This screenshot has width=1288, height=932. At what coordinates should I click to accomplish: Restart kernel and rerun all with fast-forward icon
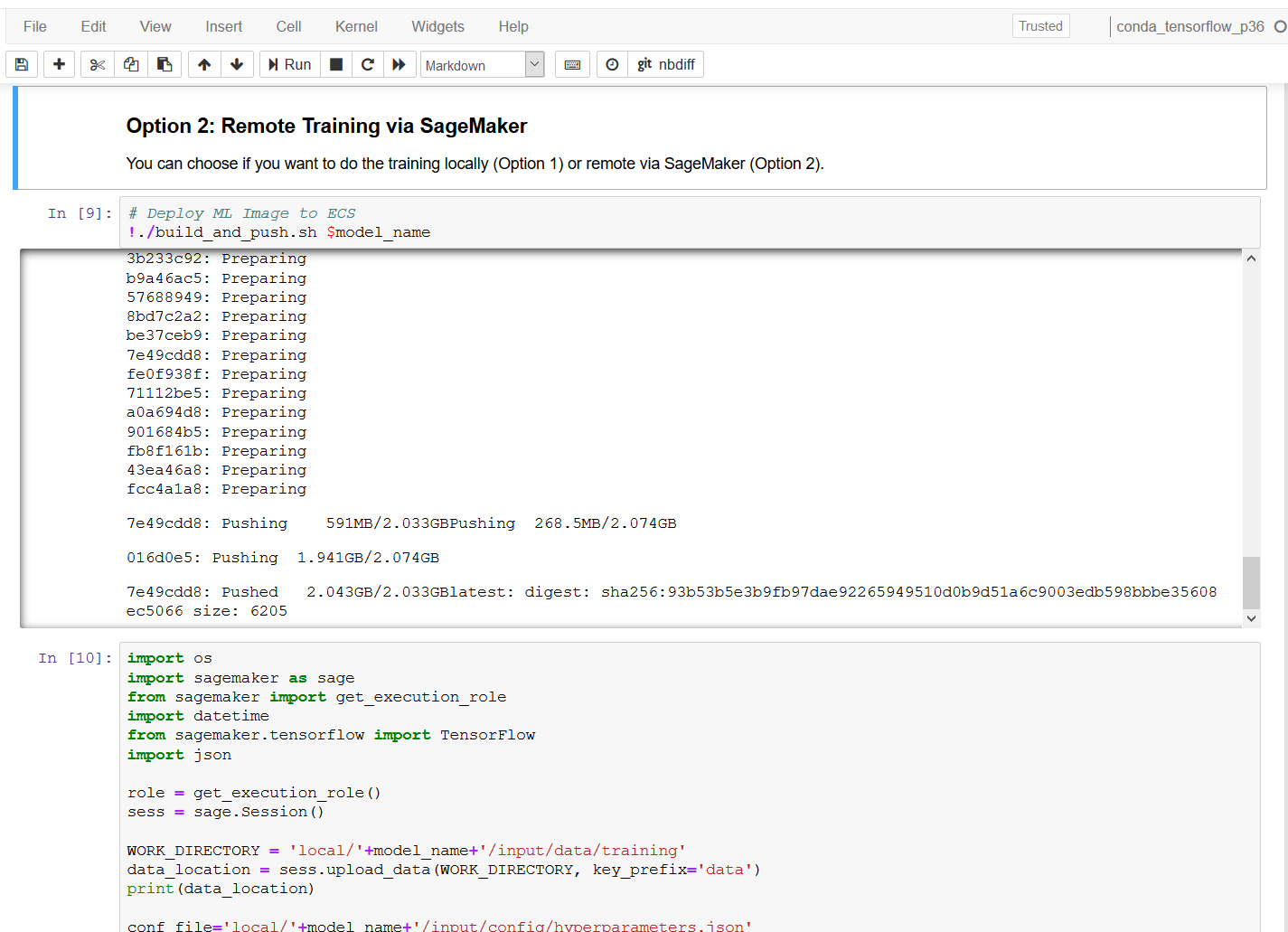pyautogui.click(x=399, y=64)
